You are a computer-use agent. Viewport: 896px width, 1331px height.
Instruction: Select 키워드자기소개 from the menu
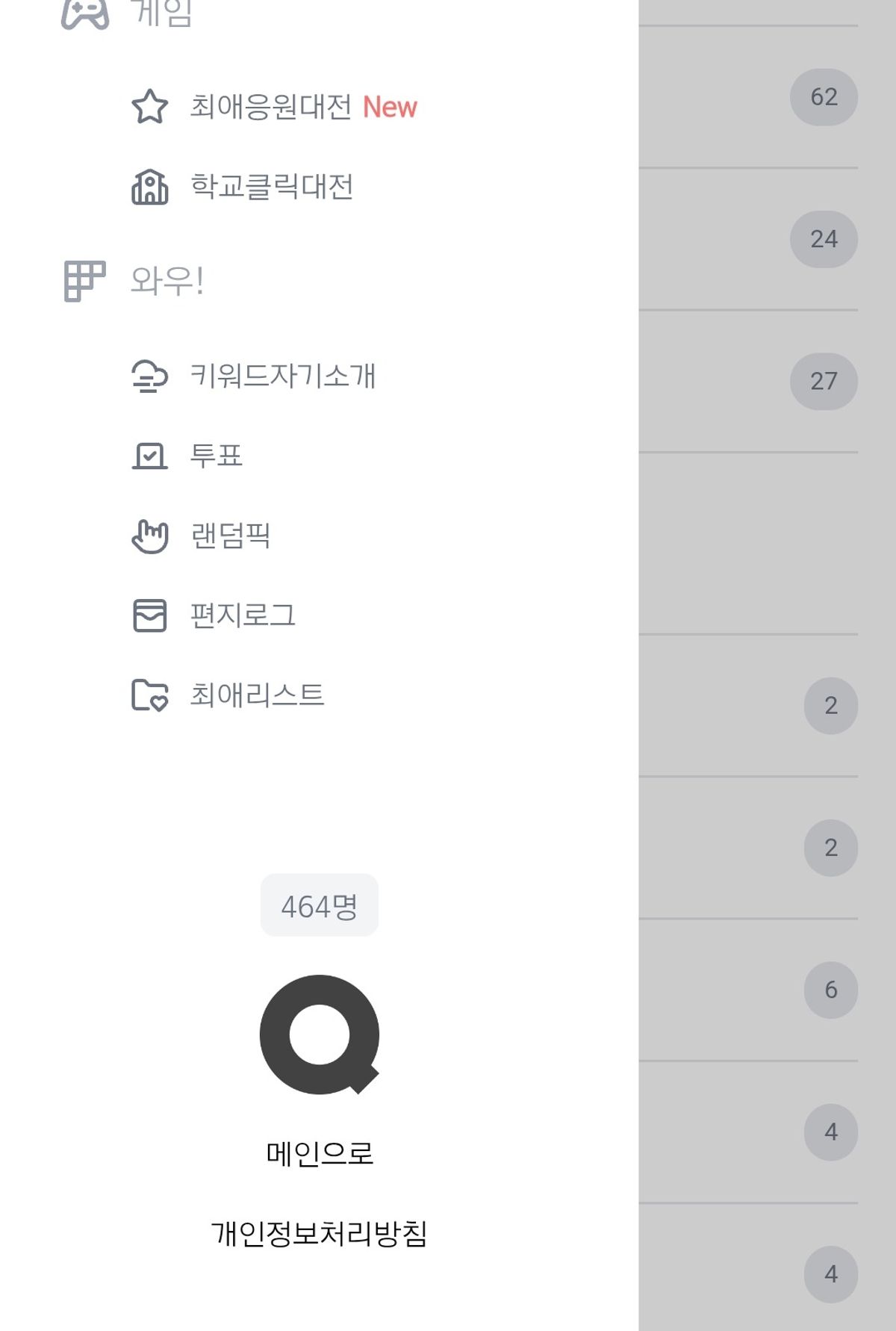click(283, 376)
